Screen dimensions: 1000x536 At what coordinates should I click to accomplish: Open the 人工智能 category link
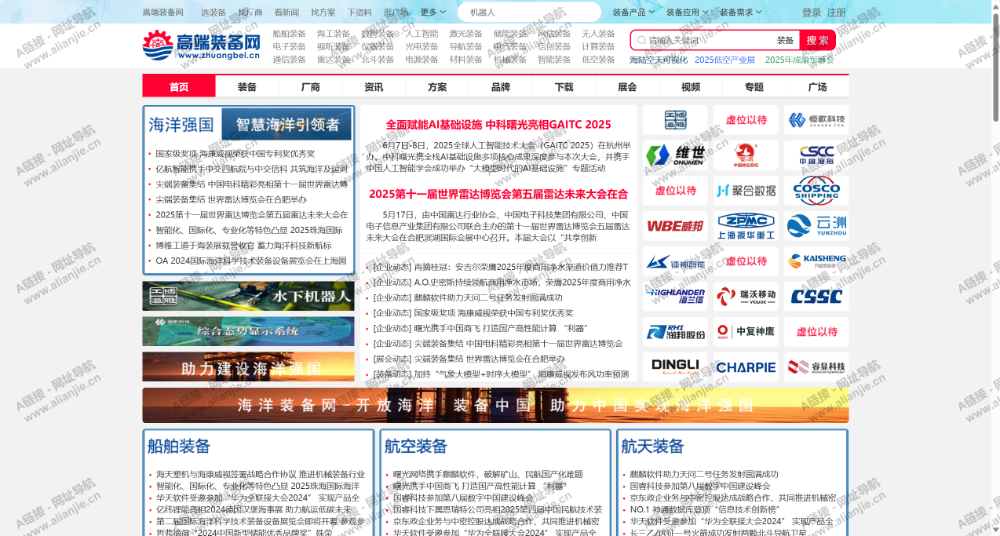click(422, 34)
